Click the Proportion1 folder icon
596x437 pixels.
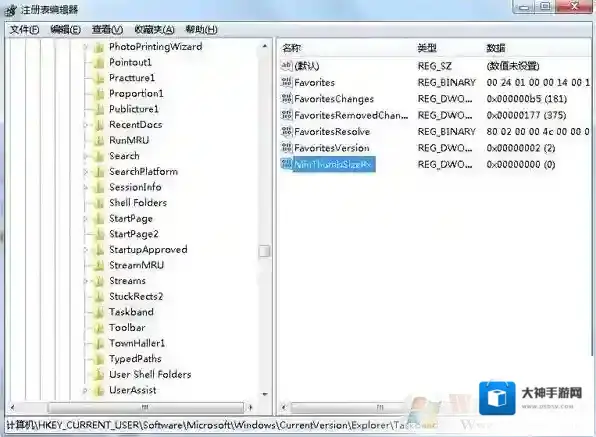click(99, 94)
